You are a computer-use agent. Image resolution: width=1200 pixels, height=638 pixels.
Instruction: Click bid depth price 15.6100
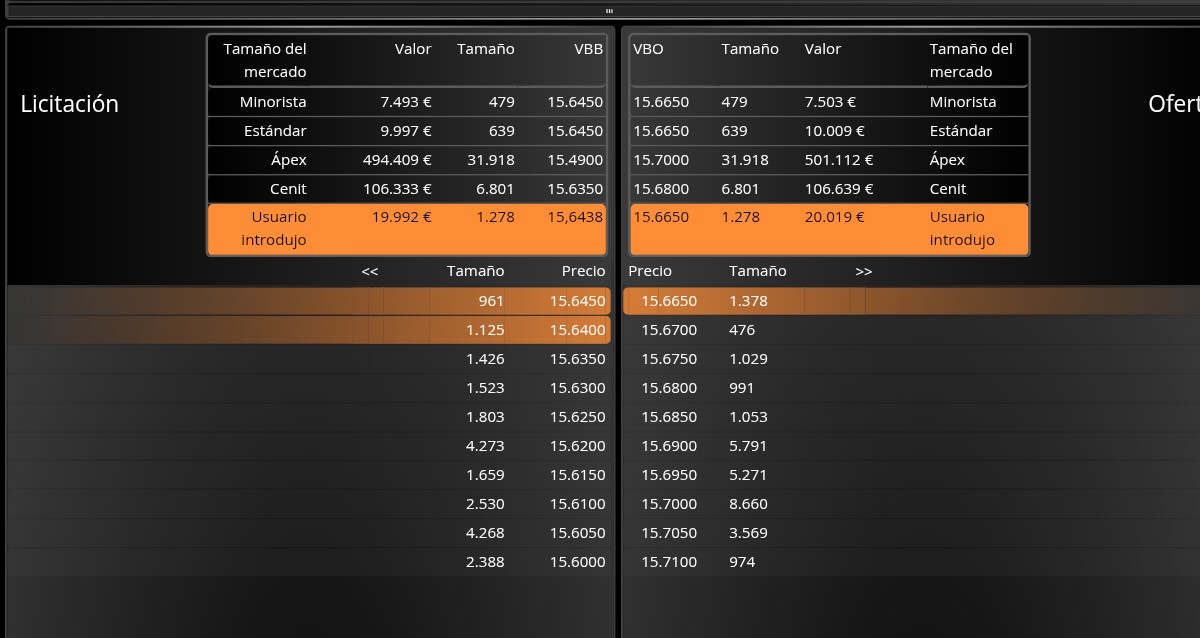(577, 504)
